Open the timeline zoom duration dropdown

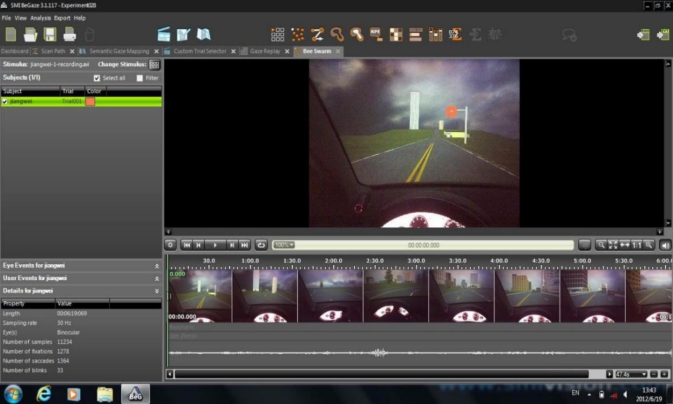631,374
